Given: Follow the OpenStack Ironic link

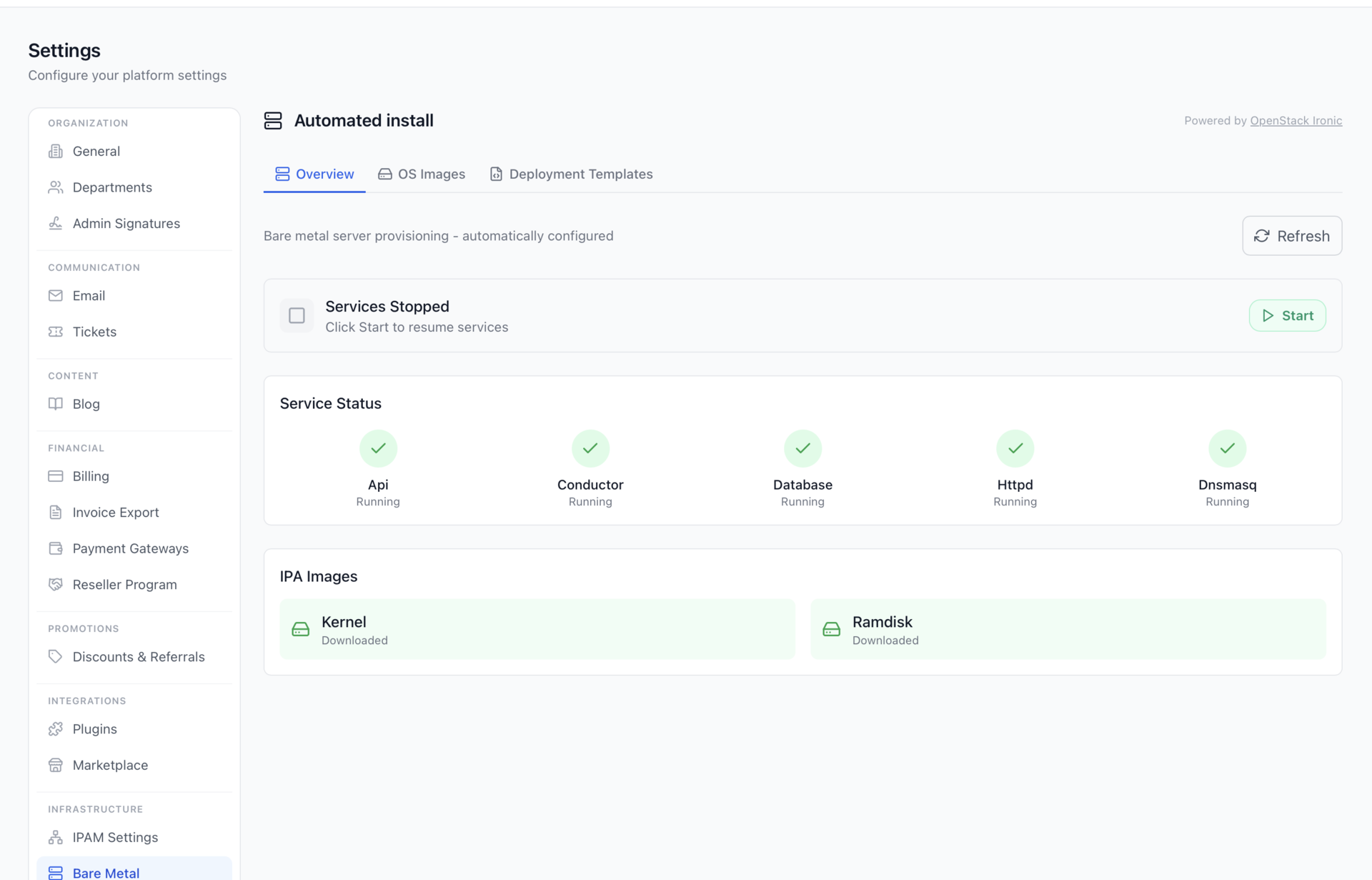Looking at the screenshot, I should (x=1296, y=120).
